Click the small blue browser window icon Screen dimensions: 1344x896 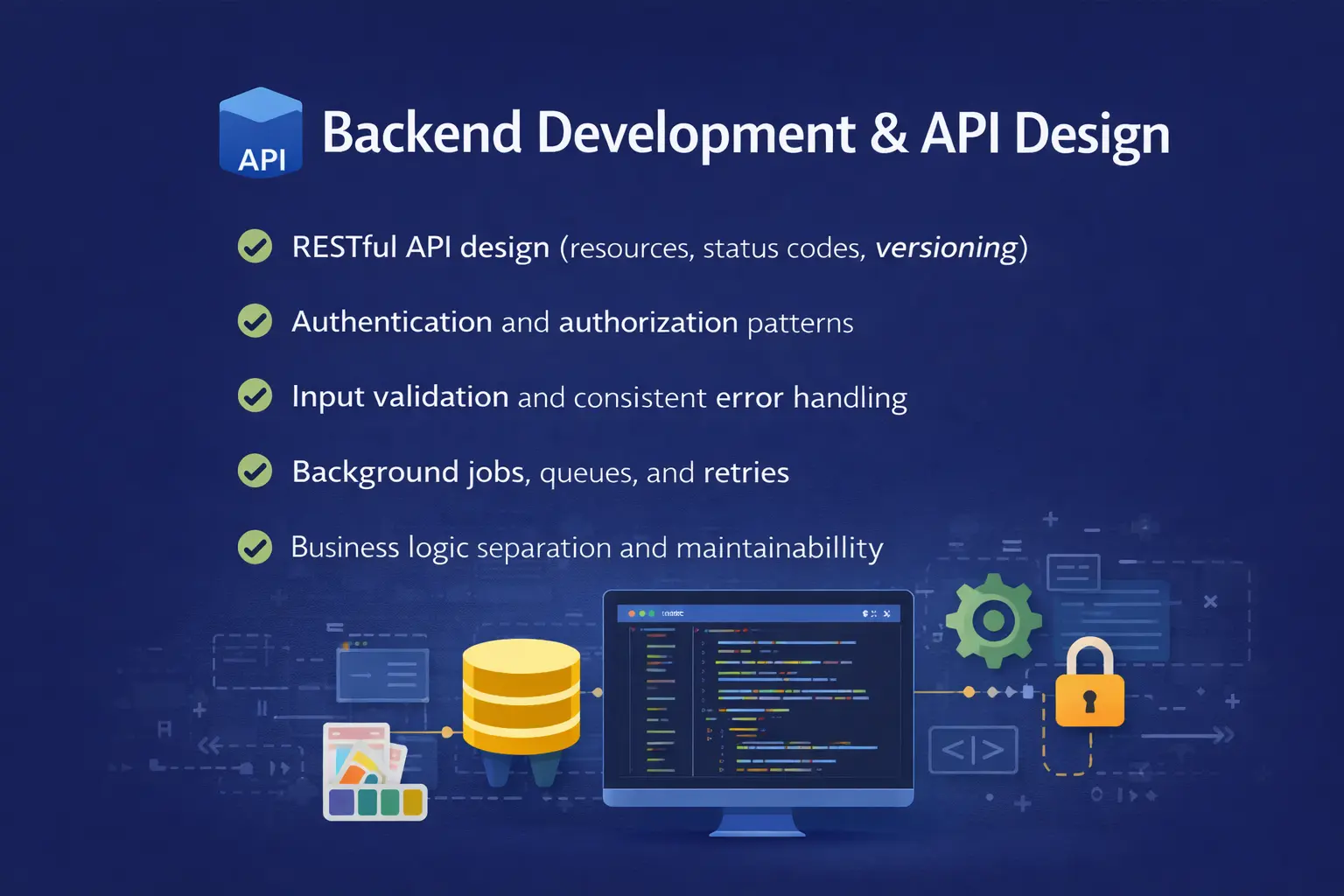coord(382,674)
